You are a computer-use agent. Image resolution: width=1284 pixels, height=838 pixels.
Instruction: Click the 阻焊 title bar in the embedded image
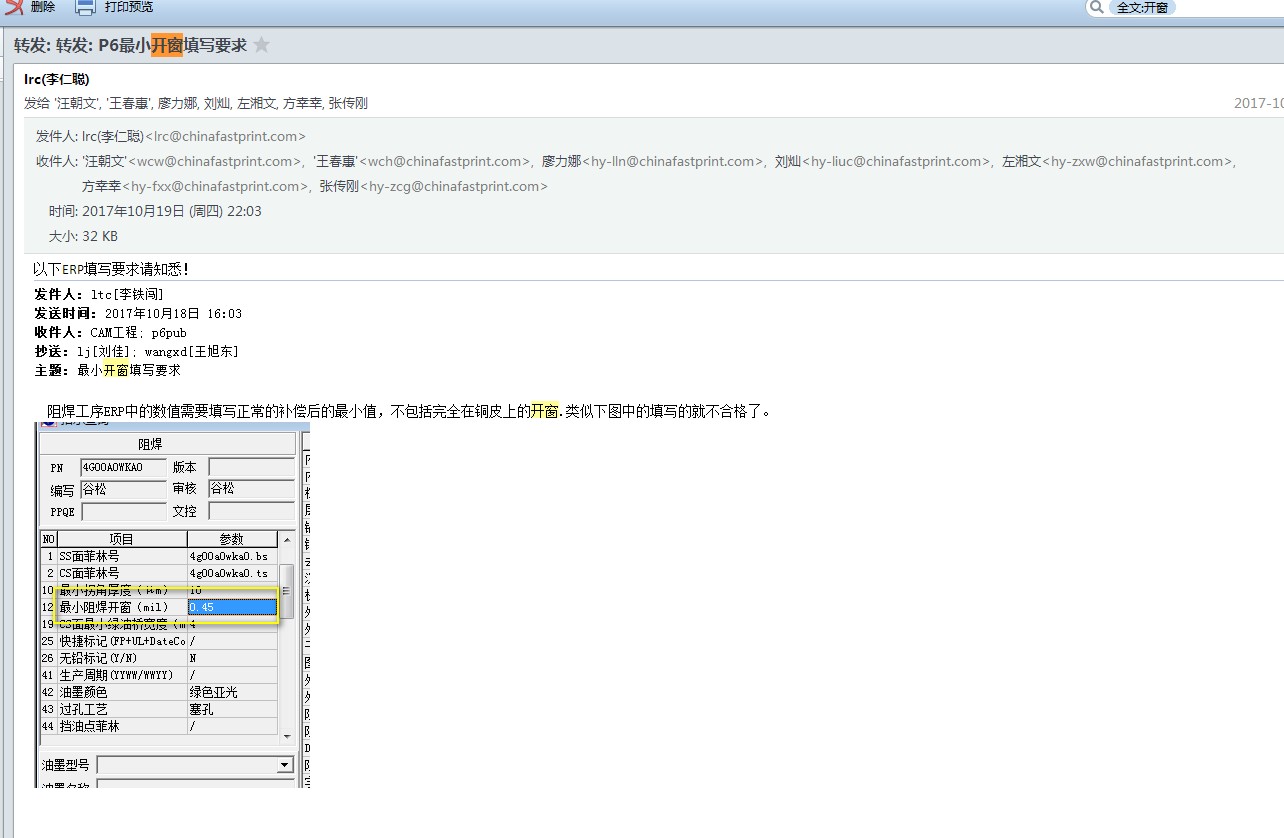click(x=167, y=444)
